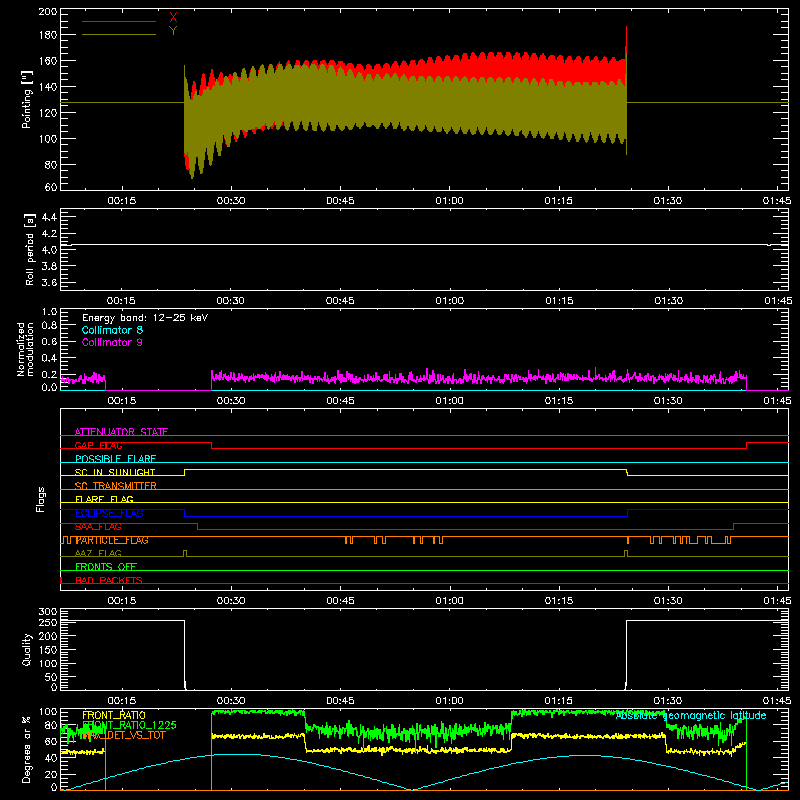Click the Roll period axis title
800x800 pixels.
click(x=30, y=249)
